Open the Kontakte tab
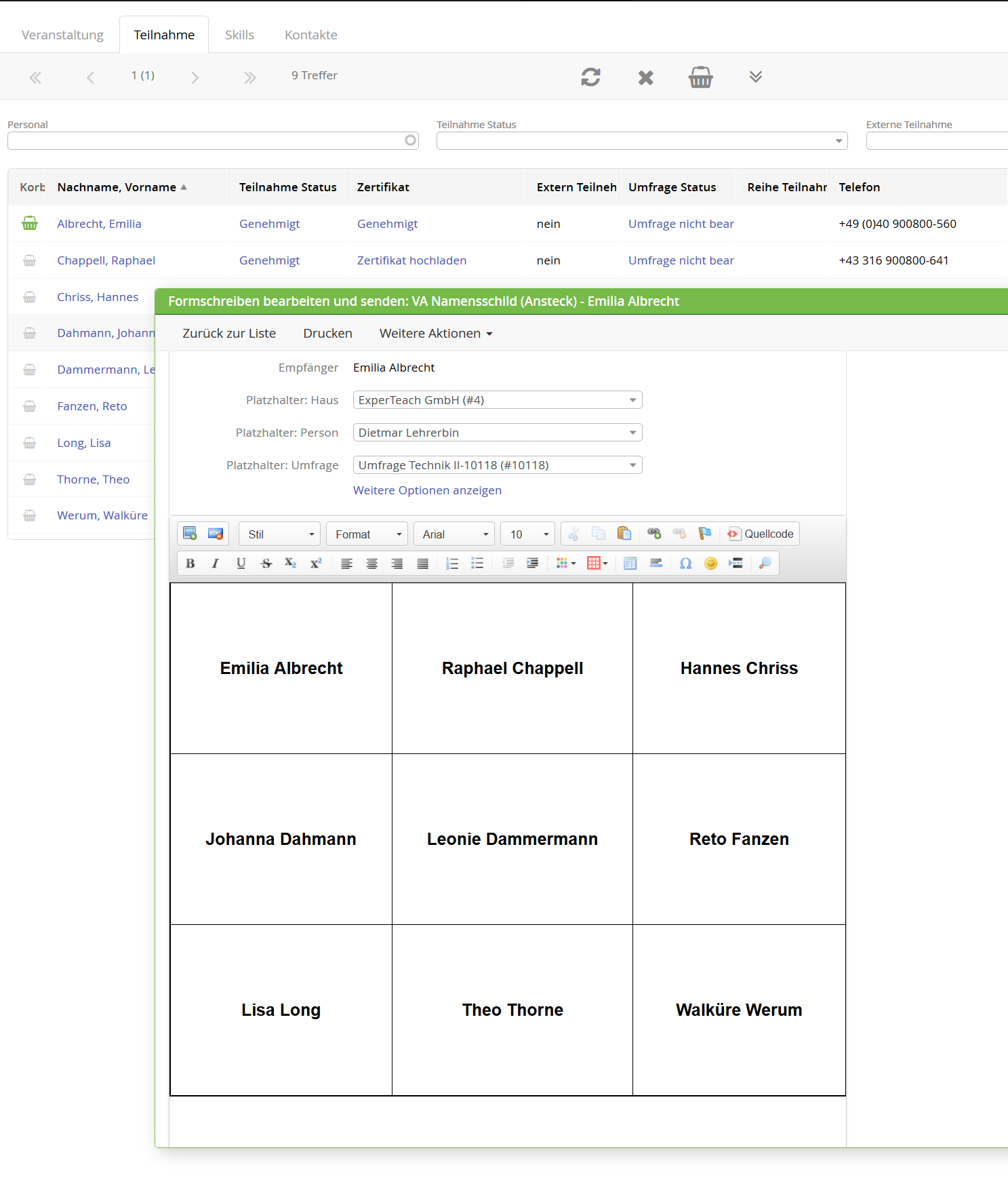1008x1186 pixels. [310, 35]
